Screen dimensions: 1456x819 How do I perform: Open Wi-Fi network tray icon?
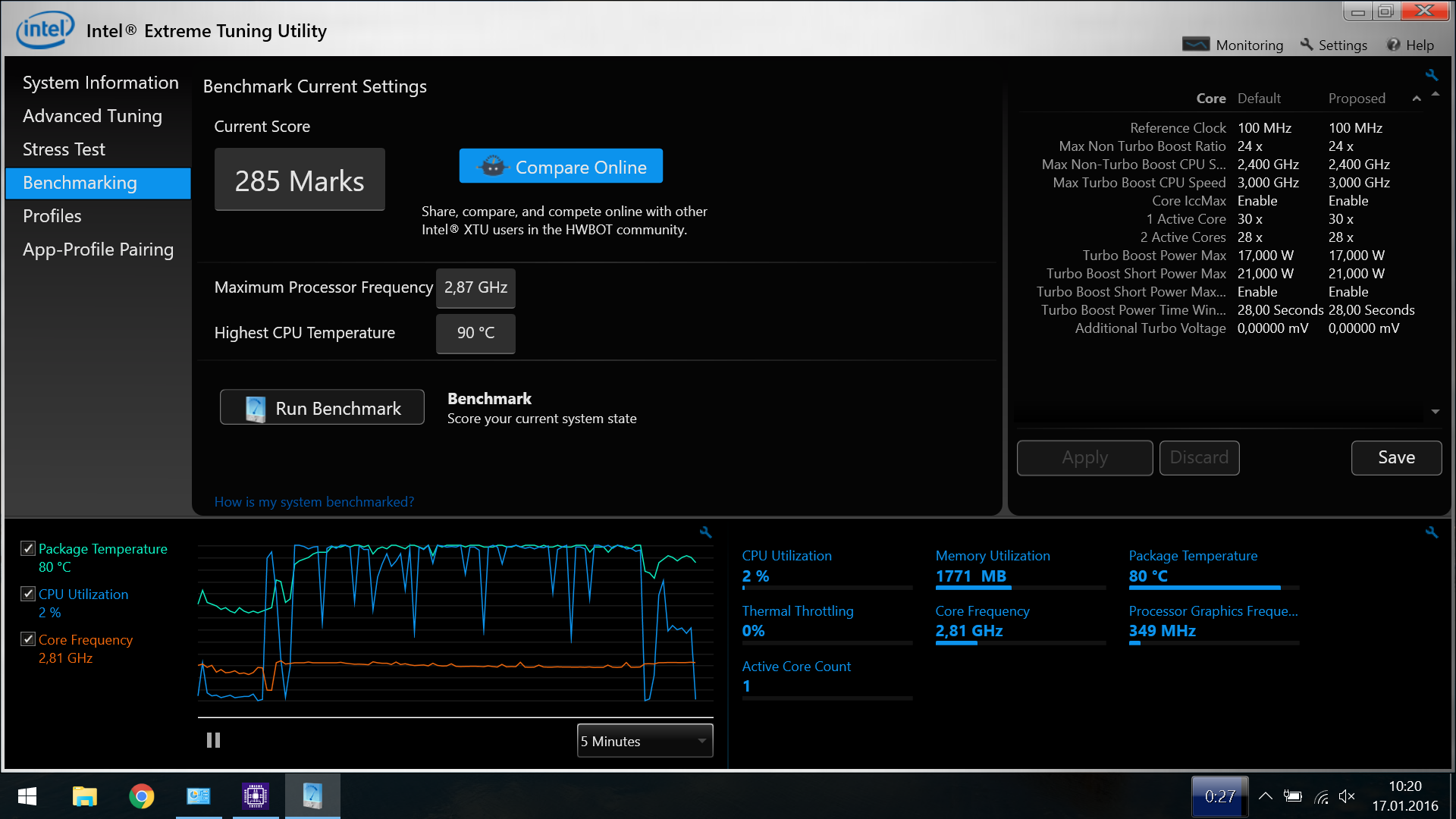(1321, 796)
